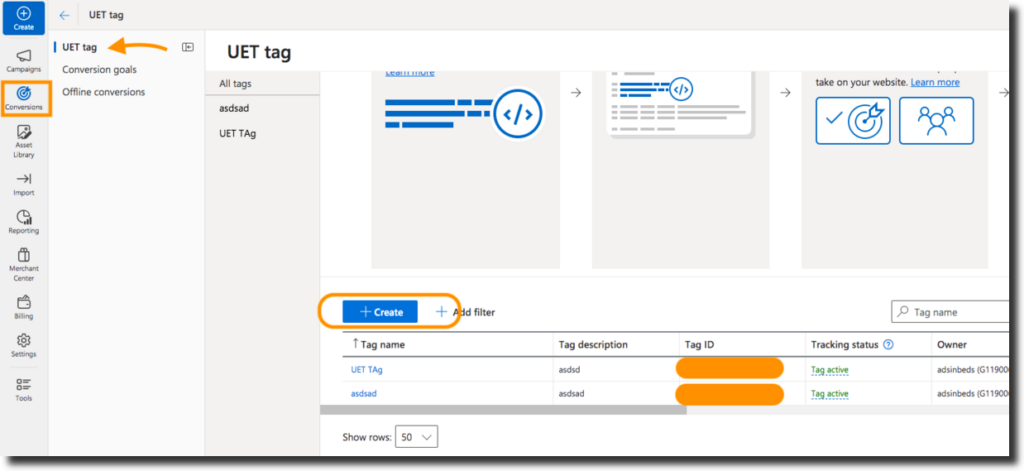
Task: Open the Import section
Action: click(x=23, y=184)
